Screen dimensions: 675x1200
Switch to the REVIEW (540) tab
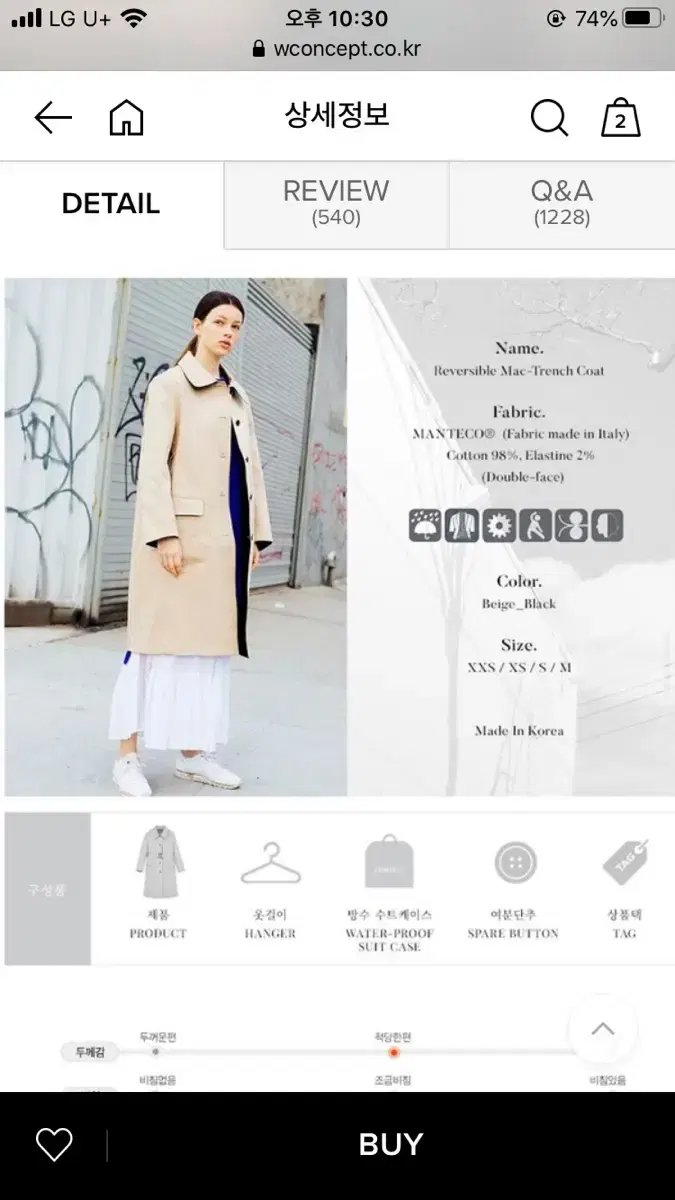pyautogui.click(x=336, y=204)
